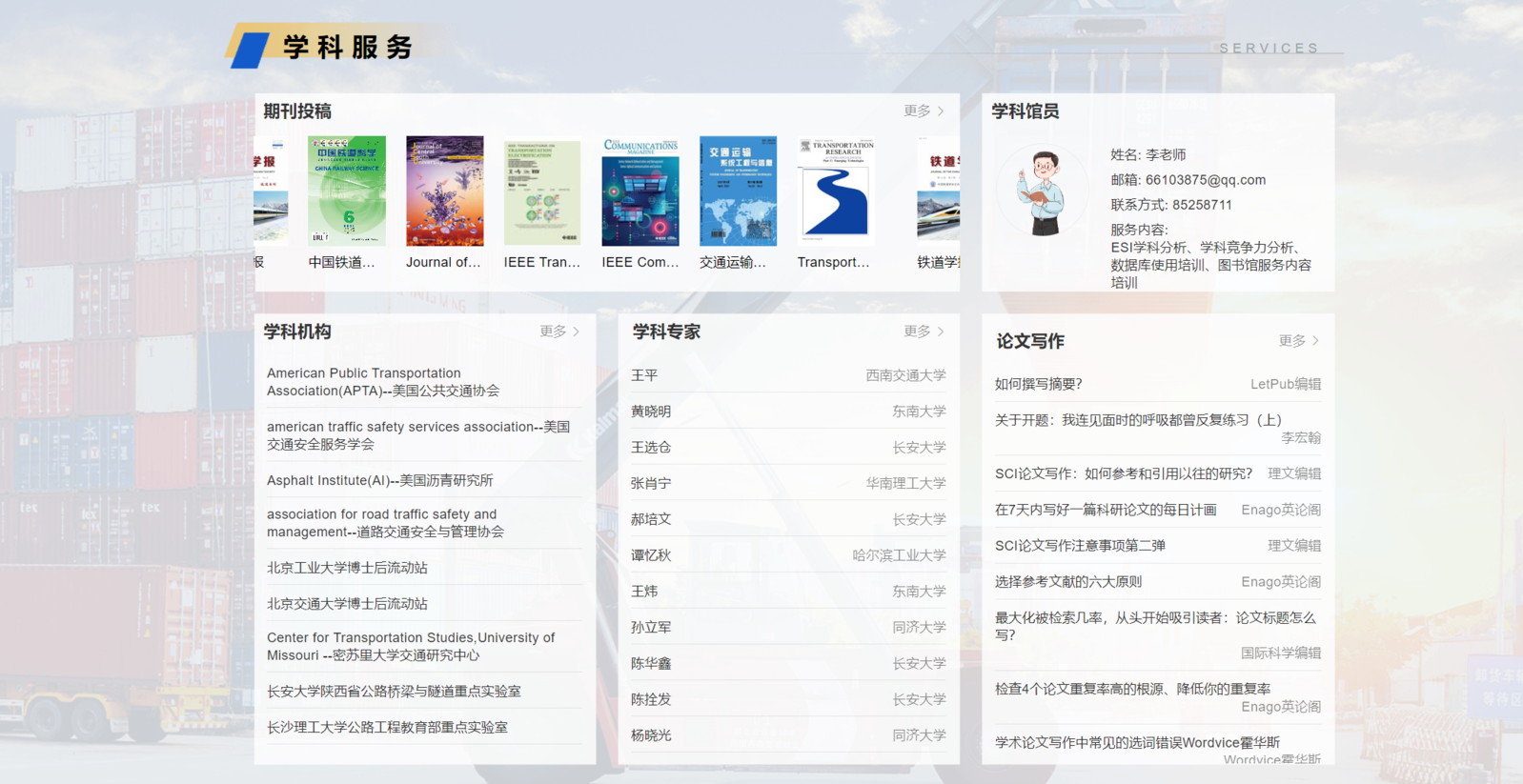Expand 更多 in the 学科机构 section
Screen dimensions: 1523x784
tap(558, 332)
